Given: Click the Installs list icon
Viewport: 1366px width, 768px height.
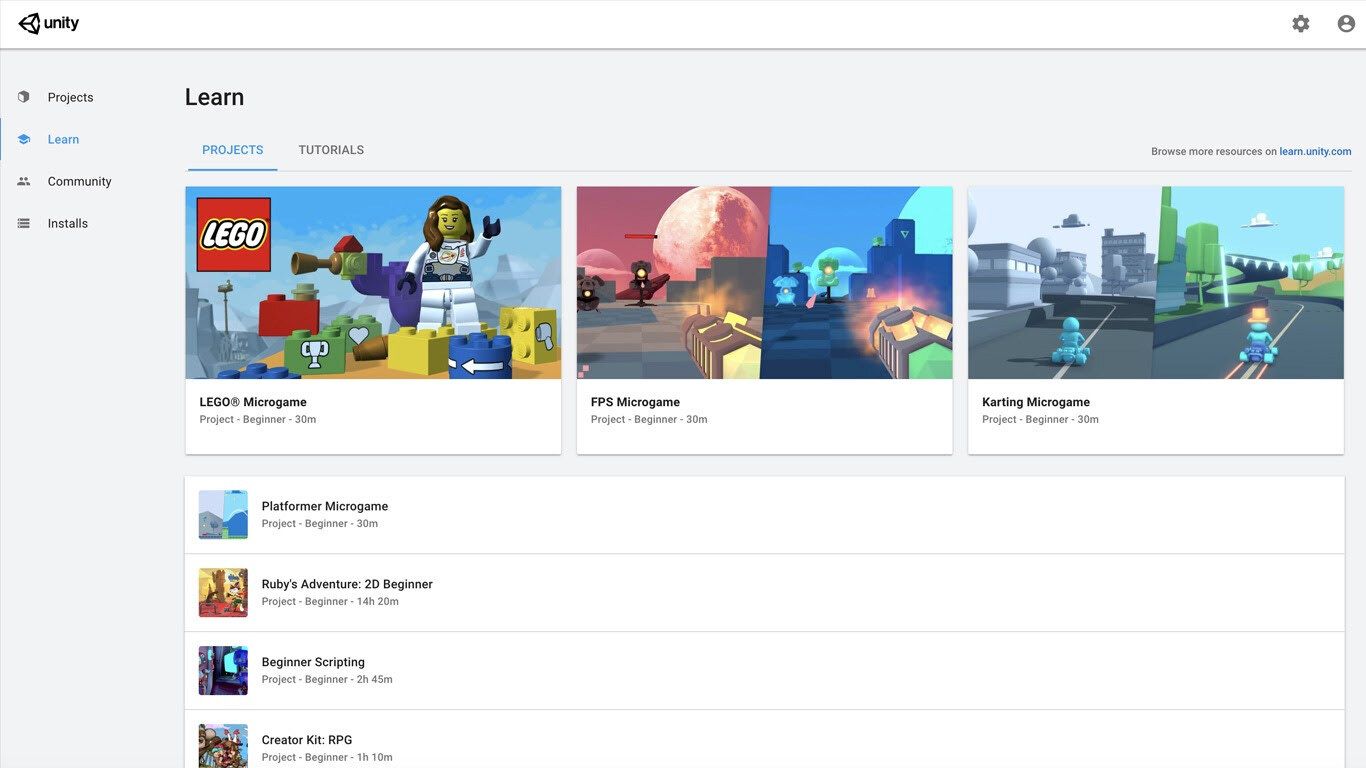Looking at the screenshot, I should pos(24,223).
